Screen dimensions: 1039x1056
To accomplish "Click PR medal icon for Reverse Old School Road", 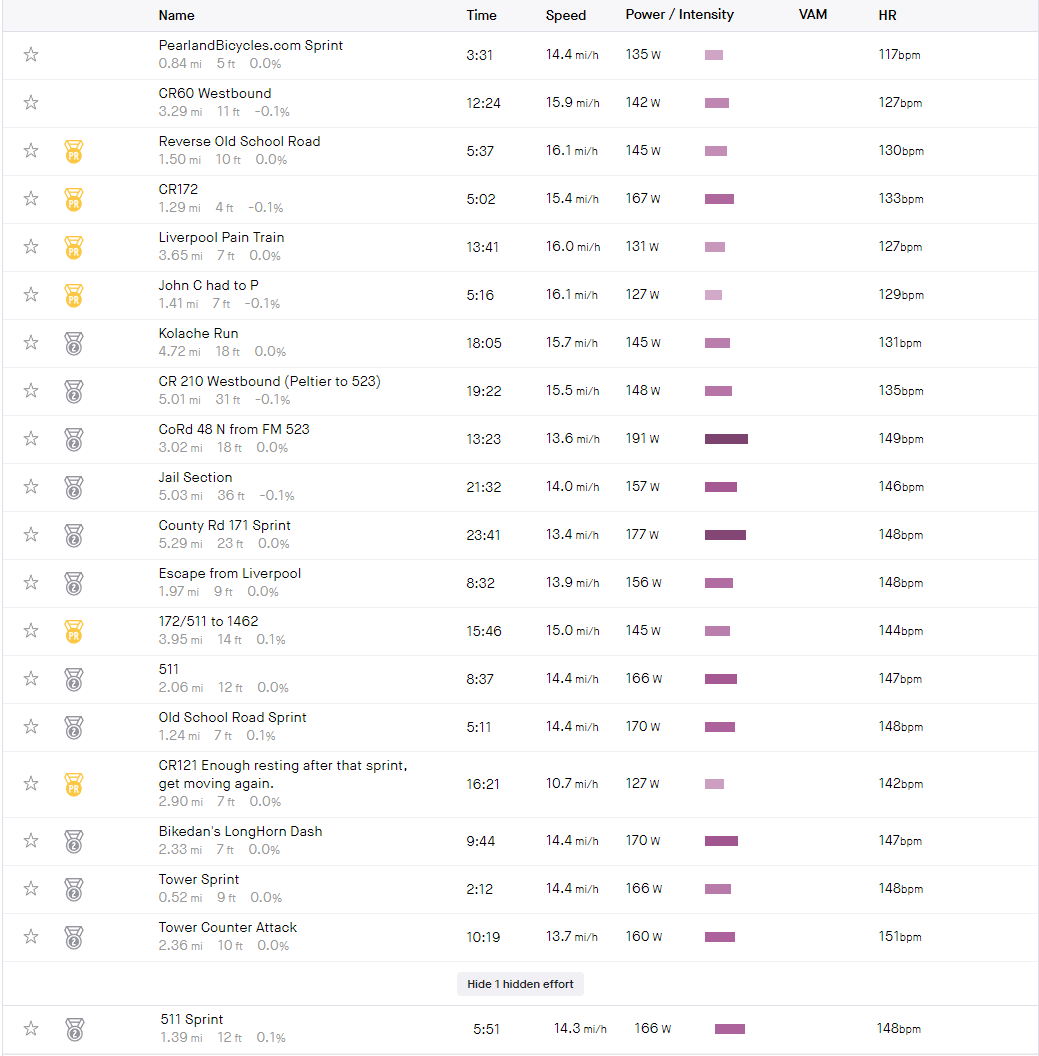I will point(73,151).
